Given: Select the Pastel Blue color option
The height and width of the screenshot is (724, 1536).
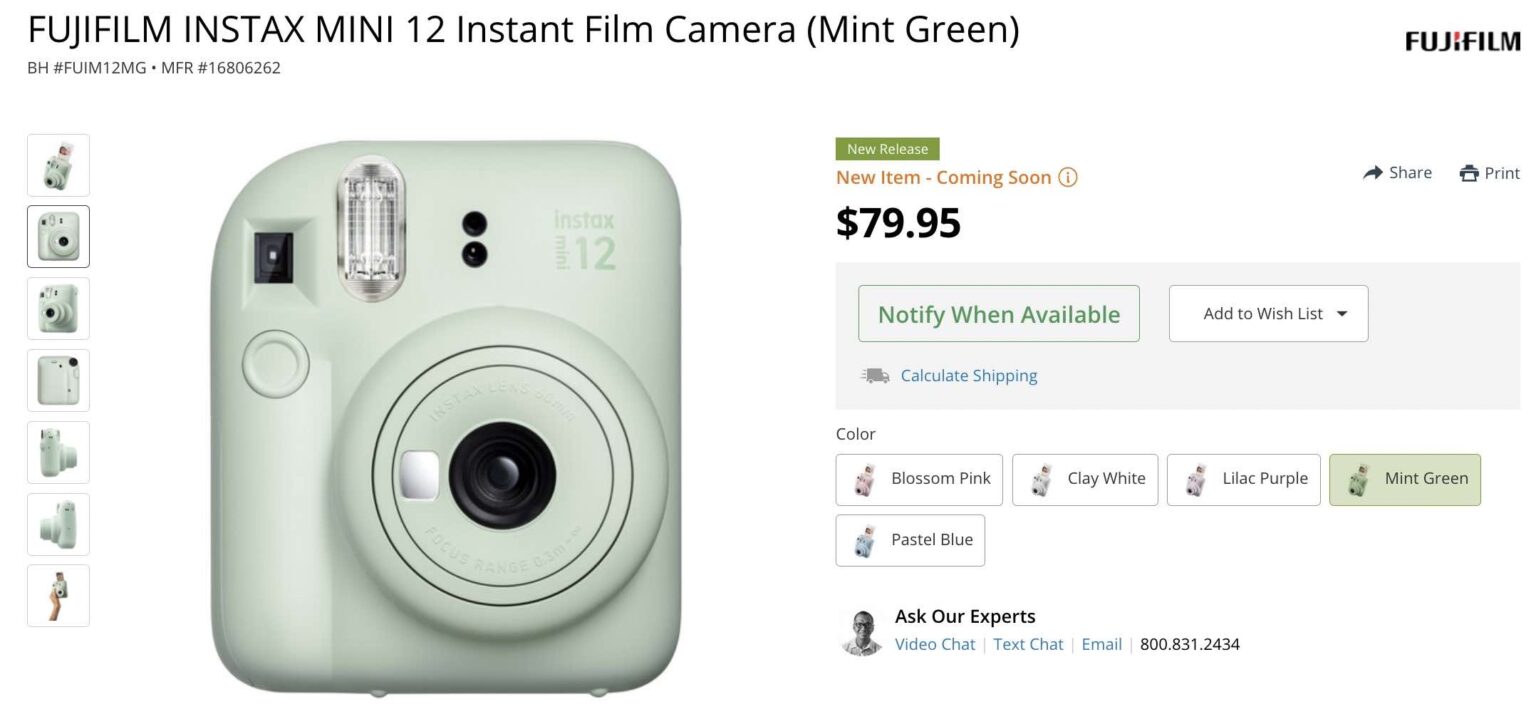Looking at the screenshot, I should pos(910,540).
